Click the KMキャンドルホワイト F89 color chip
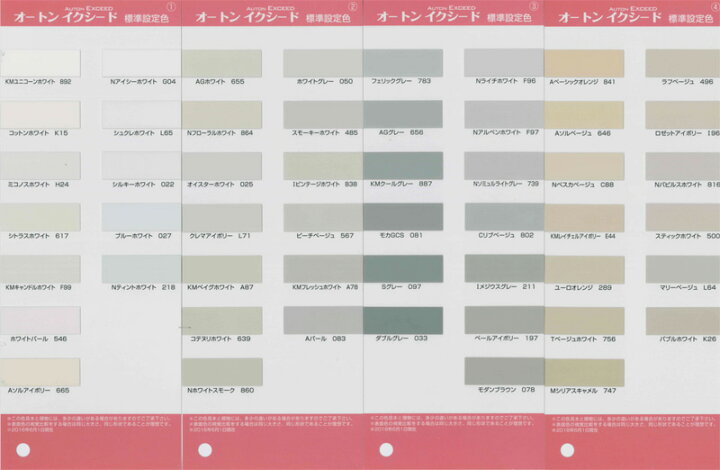 [40, 269]
